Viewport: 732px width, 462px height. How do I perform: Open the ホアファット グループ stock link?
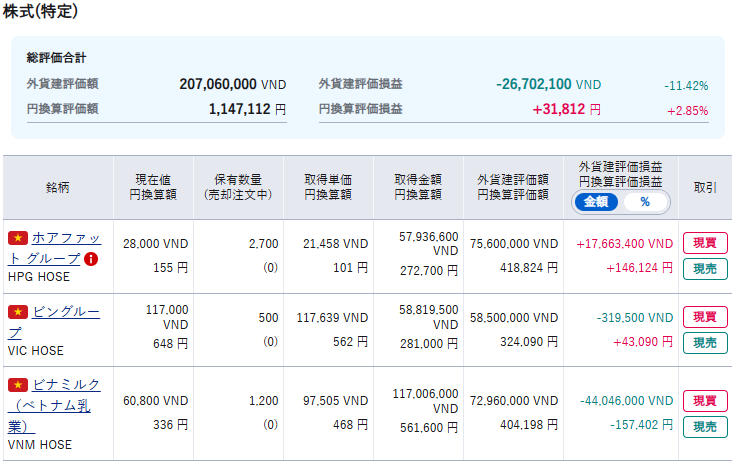[54, 248]
